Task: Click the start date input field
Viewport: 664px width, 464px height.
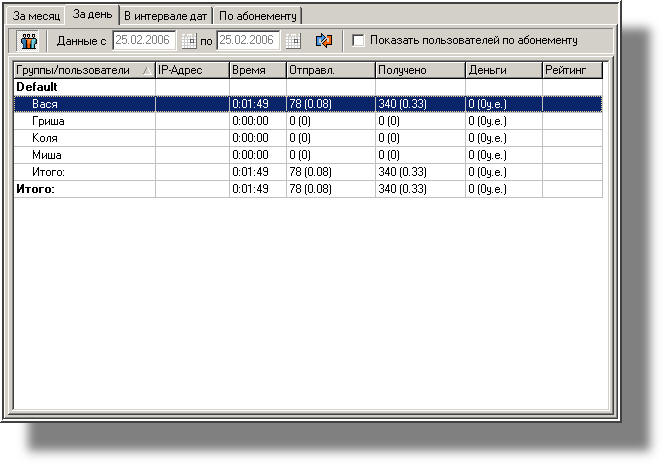Action: tap(143, 41)
